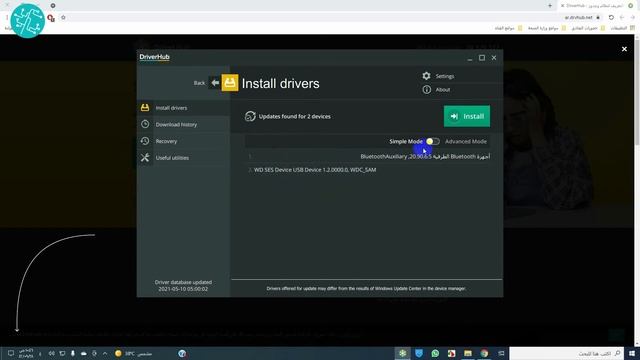Screen dimensions: 640x360
Task: Click the green snowflake taskbar icon
Action: [402, 353]
